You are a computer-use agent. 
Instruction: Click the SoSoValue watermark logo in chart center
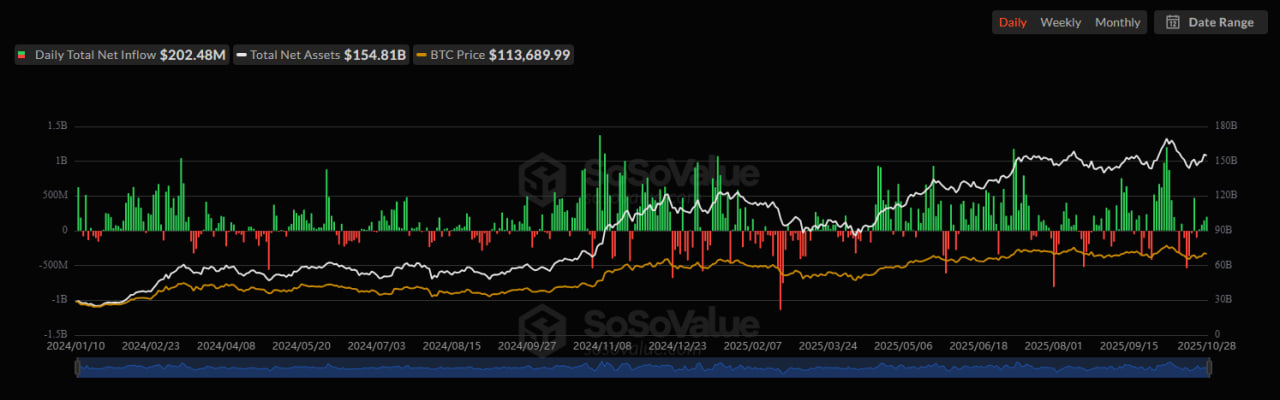click(x=540, y=178)
